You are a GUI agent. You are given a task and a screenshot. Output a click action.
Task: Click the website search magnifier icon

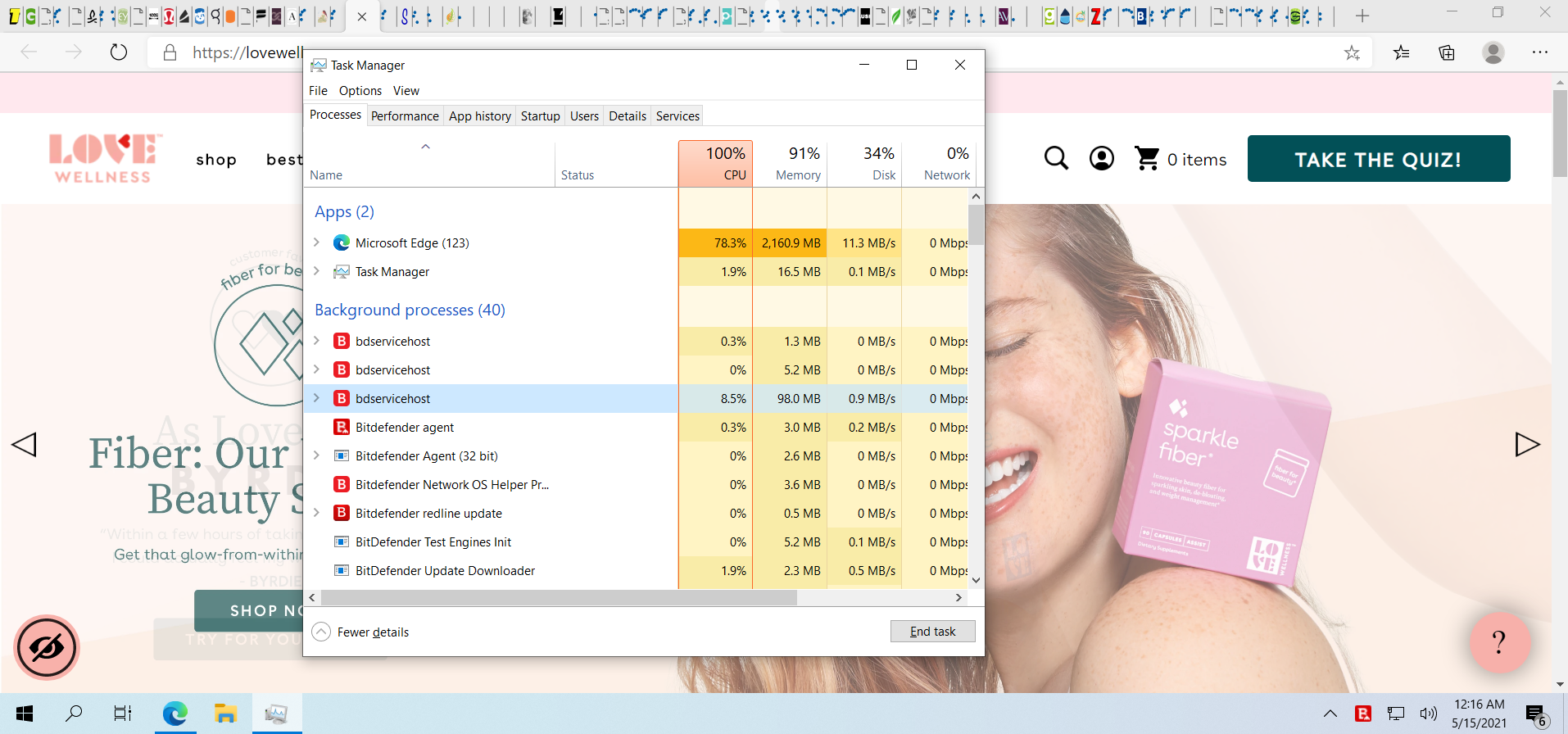tap(1056, 158)
